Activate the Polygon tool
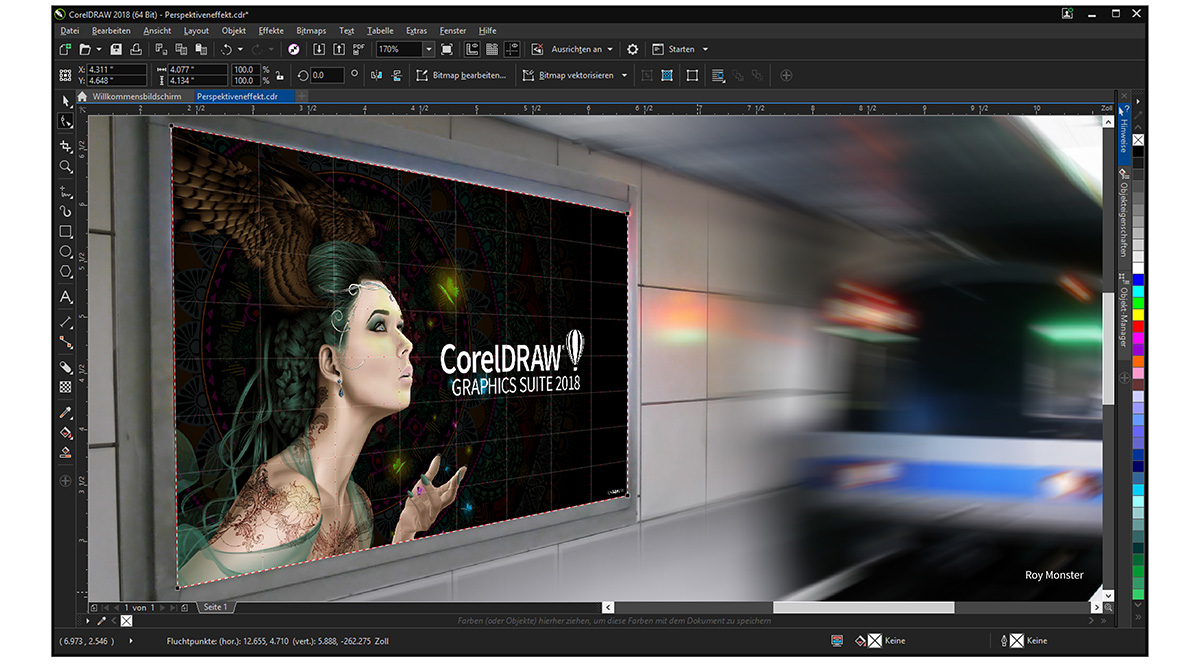The image size is (1200, 667). 66,271
